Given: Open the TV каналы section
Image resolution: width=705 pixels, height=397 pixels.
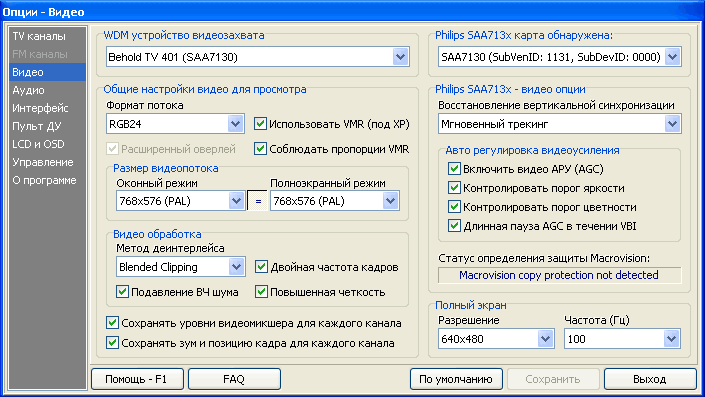Looking at the screenshot, I should point(47,36).
